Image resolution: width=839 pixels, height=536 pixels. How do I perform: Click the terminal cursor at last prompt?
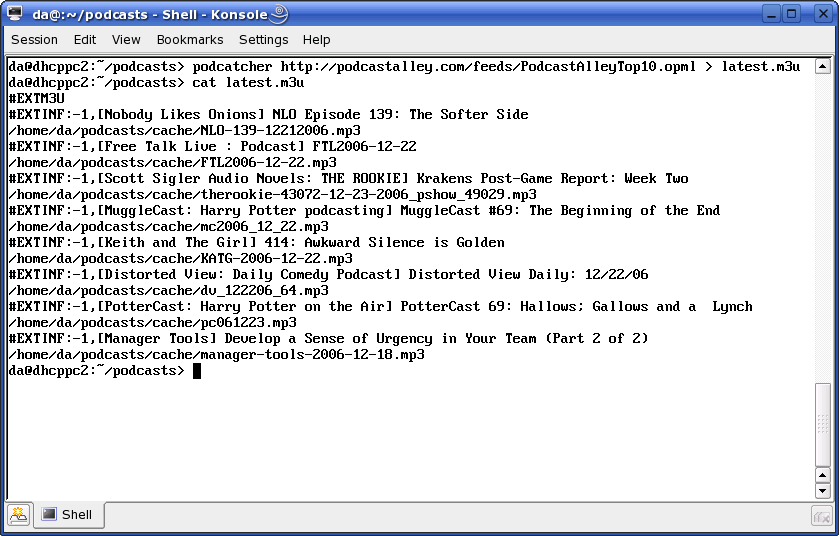coord(197,371)
